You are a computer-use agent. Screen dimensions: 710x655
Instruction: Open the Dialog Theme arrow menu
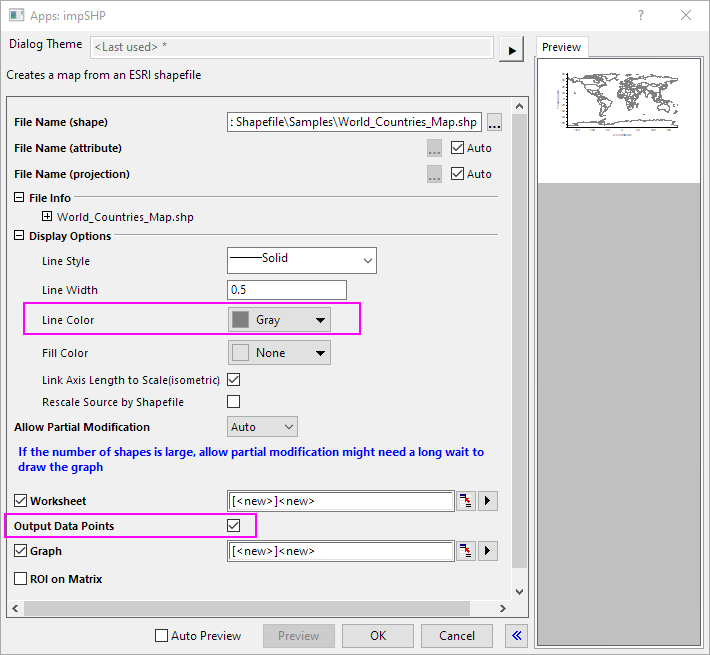(512, 50)
